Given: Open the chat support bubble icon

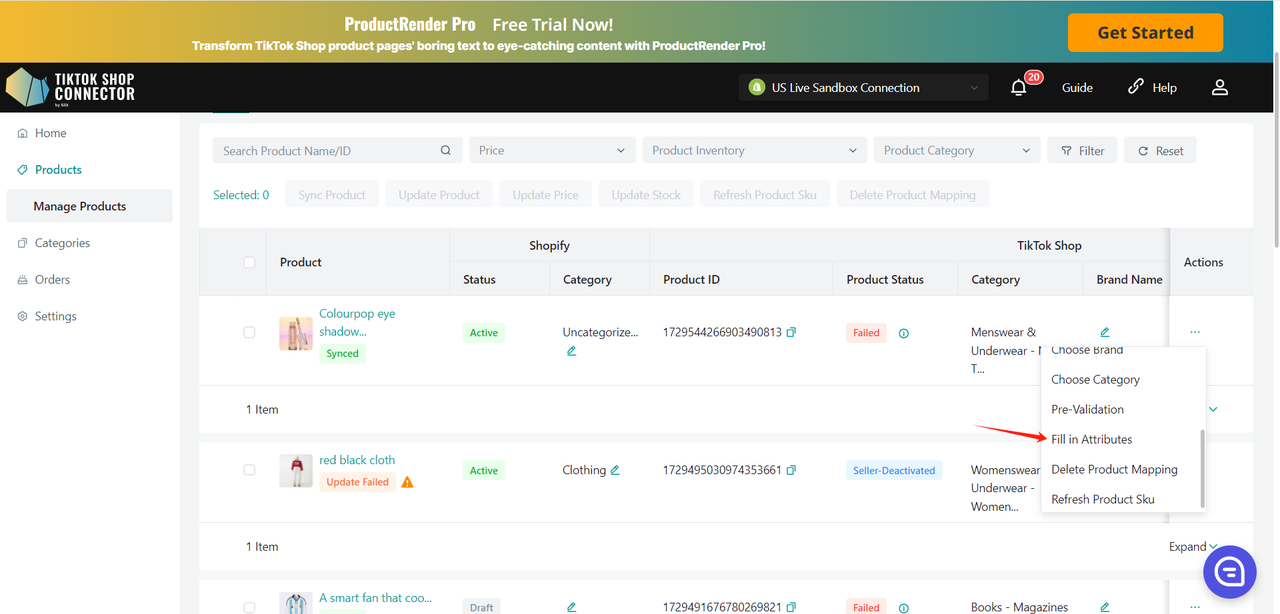Looking at the screenshot, I should (x=1229, y=571).
